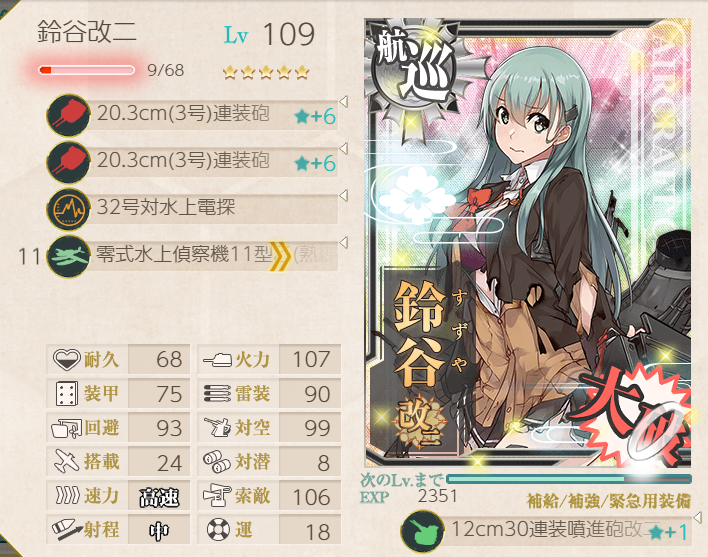Click the 耐久 heart icon
This screenshot has width=708, height=557.
tap(66, 360)
